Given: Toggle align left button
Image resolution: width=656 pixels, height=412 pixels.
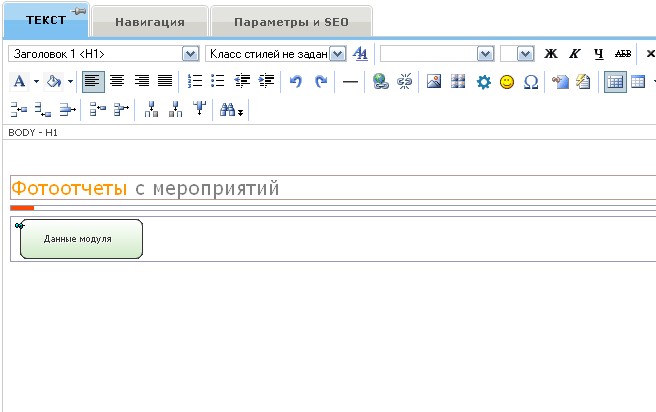Looking at the screenshot, I should pyautogui.click(x=93, y=82).
